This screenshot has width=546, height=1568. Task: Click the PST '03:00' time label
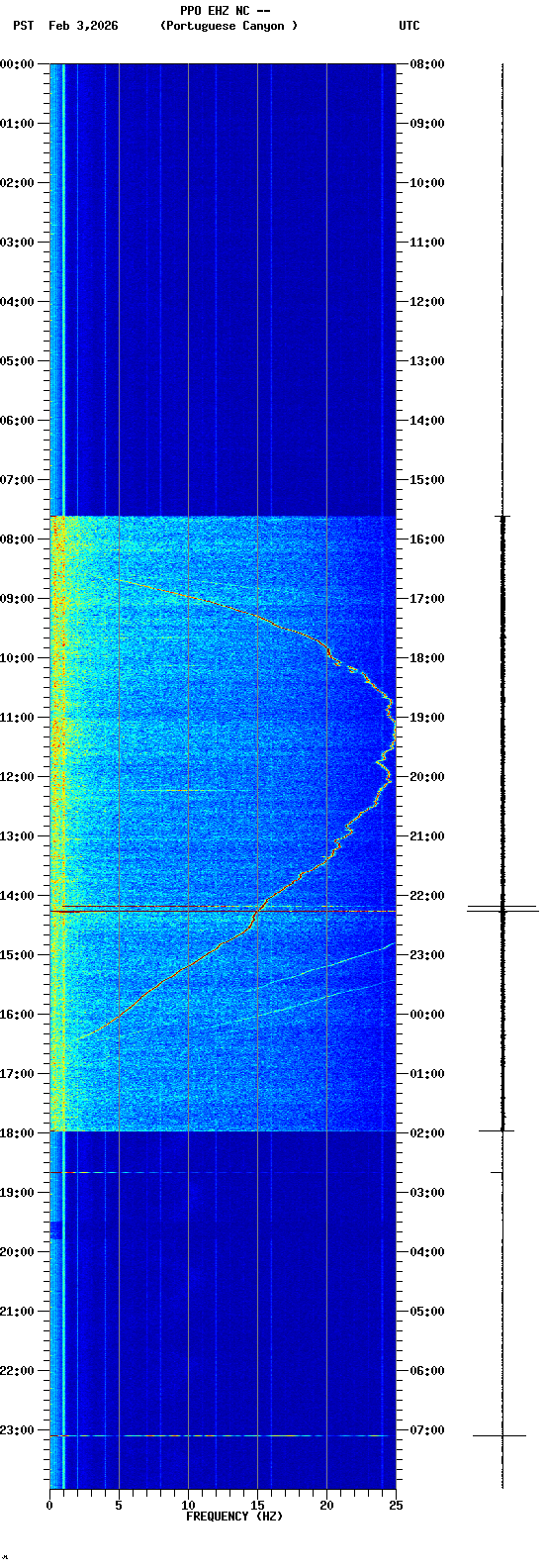(17, 243)
